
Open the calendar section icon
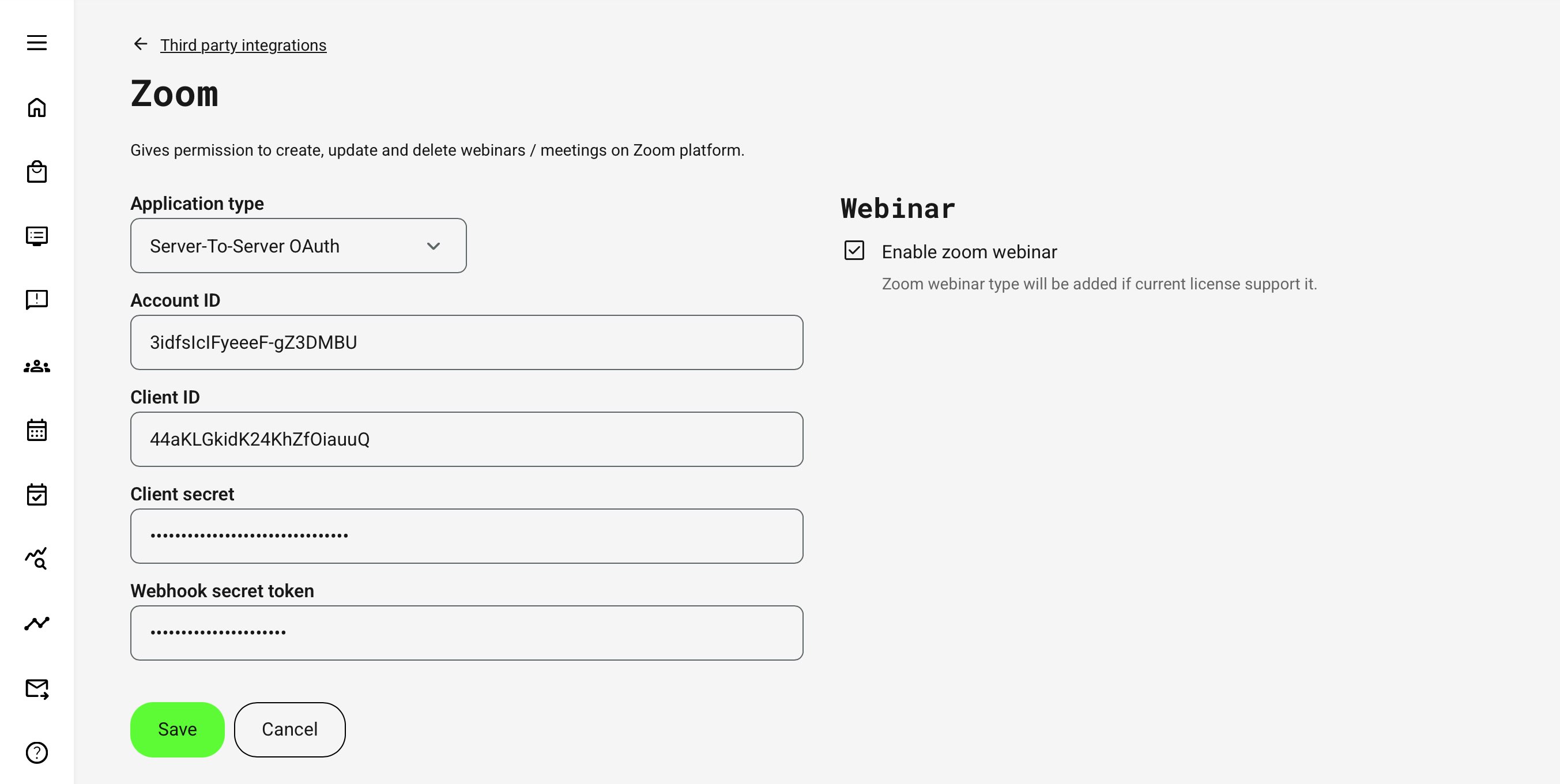pyautogui.click(x=36, y=430)
